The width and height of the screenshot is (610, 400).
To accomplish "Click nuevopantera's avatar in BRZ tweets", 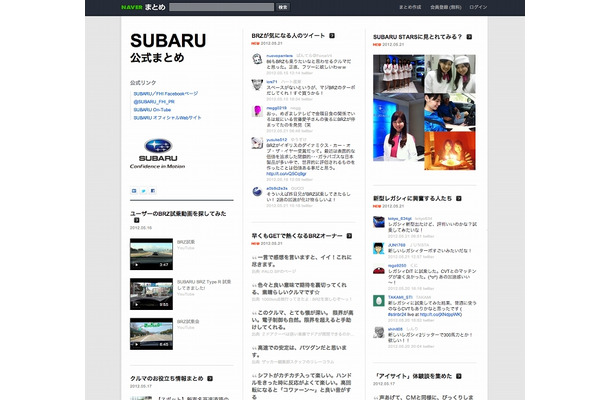I will pos(257,59).
